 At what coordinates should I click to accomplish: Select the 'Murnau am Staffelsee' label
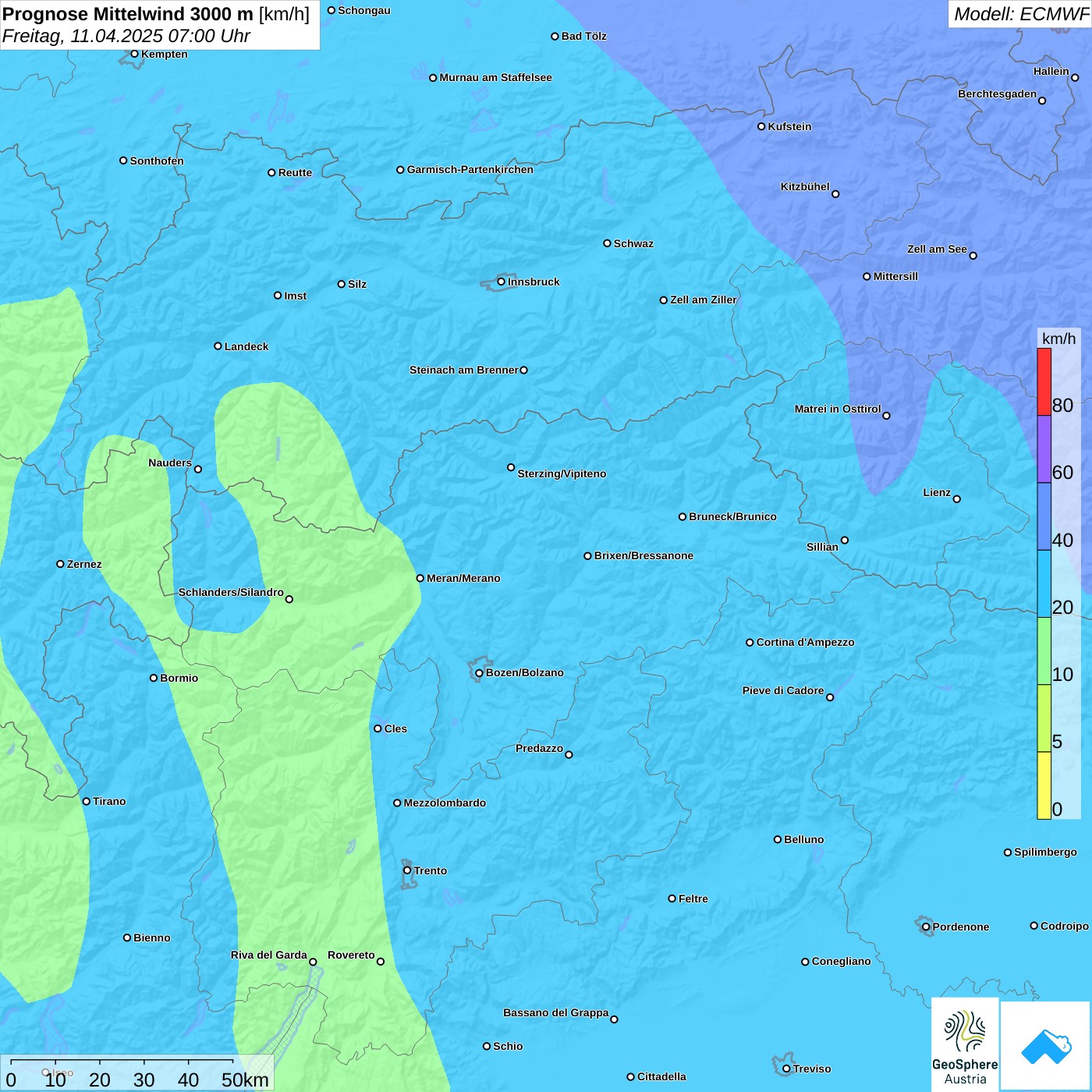[496, 77]
